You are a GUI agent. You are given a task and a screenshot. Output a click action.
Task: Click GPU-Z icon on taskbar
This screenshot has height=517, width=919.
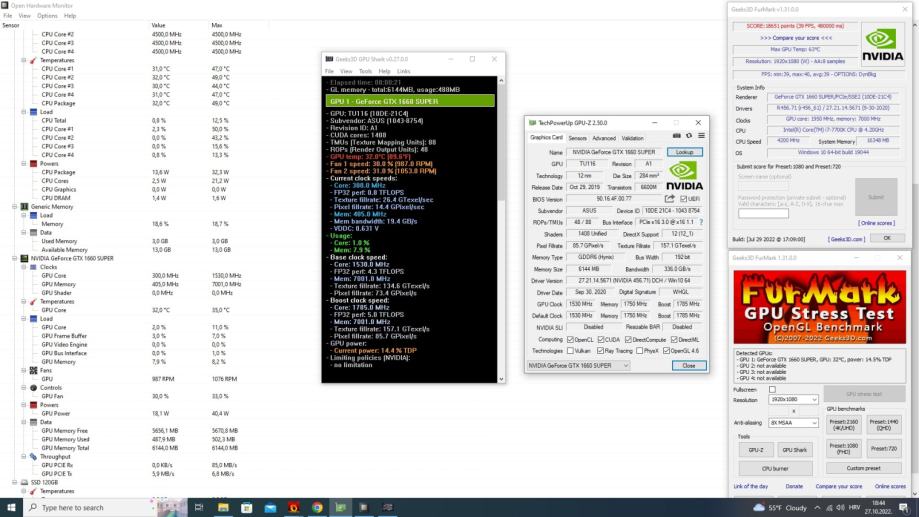click(341, 507)
